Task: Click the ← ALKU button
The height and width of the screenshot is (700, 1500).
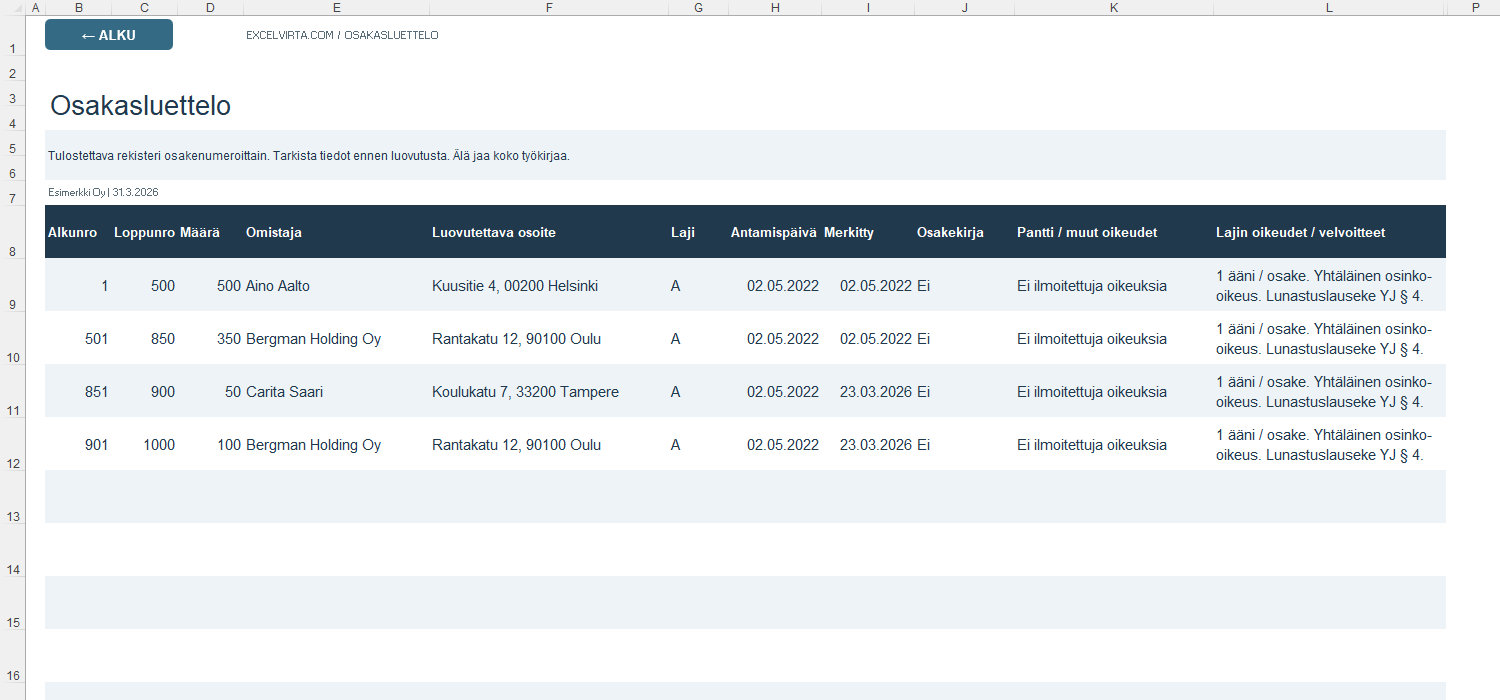Action: click(109, 35)
